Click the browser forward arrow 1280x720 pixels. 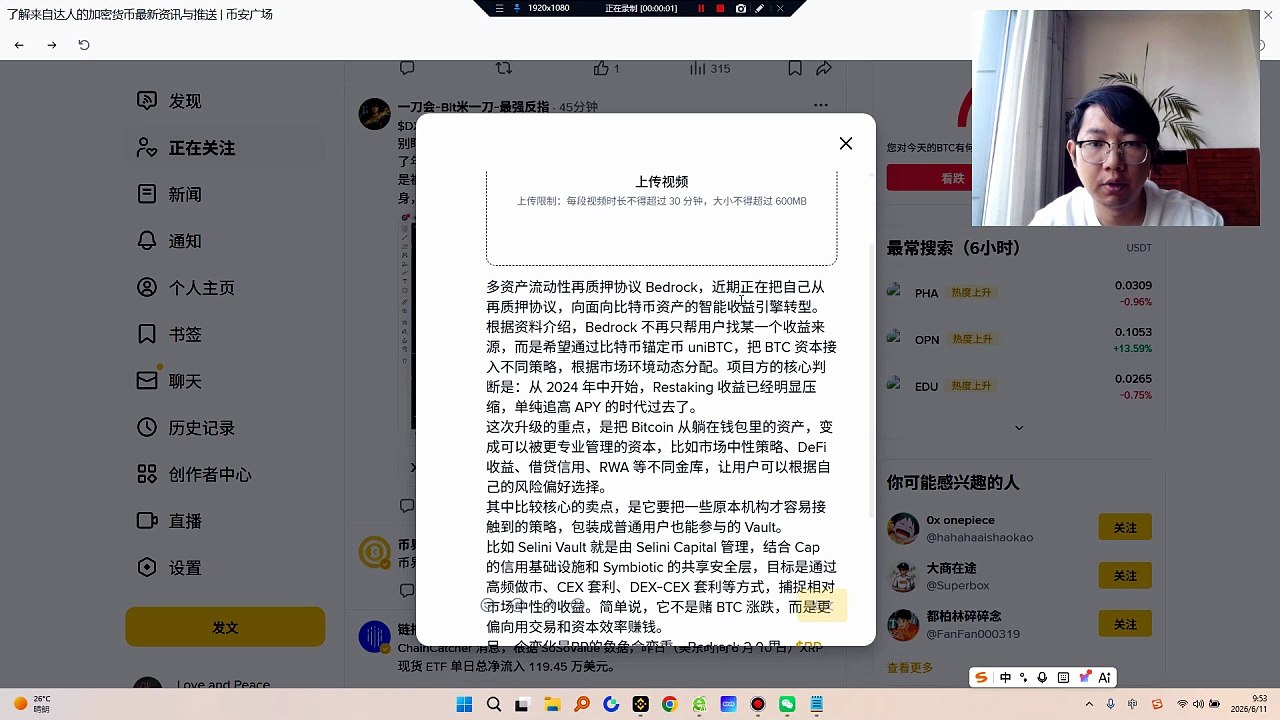tap(52, 45)
